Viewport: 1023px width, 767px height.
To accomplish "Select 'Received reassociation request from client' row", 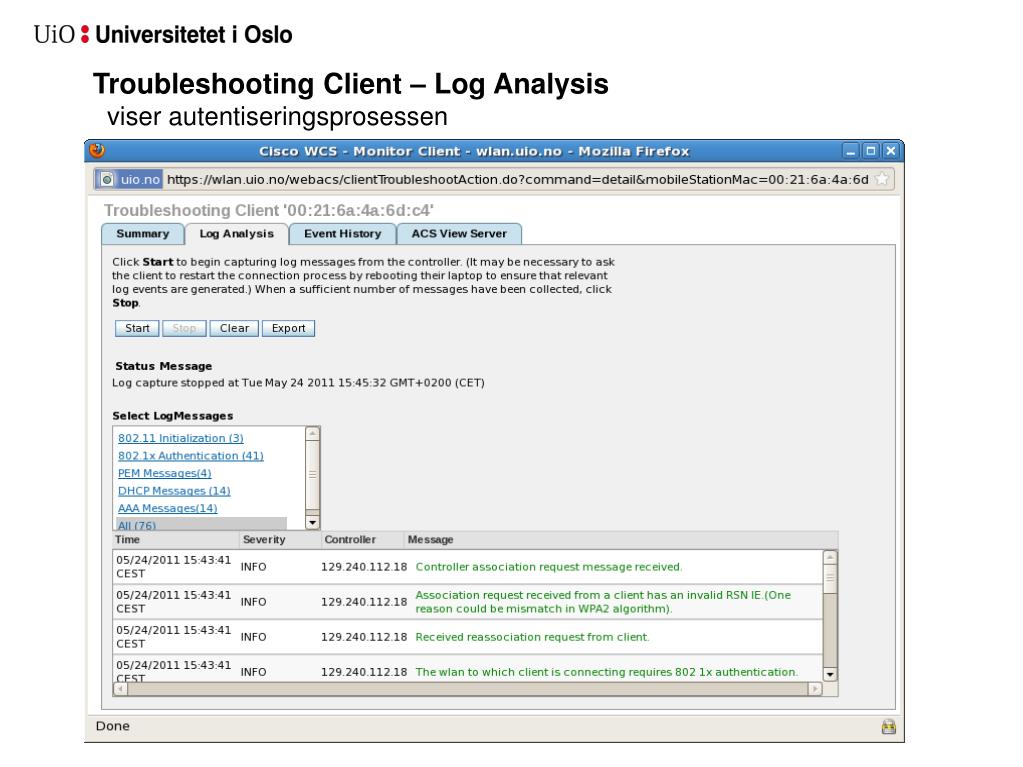I will 467,637.
